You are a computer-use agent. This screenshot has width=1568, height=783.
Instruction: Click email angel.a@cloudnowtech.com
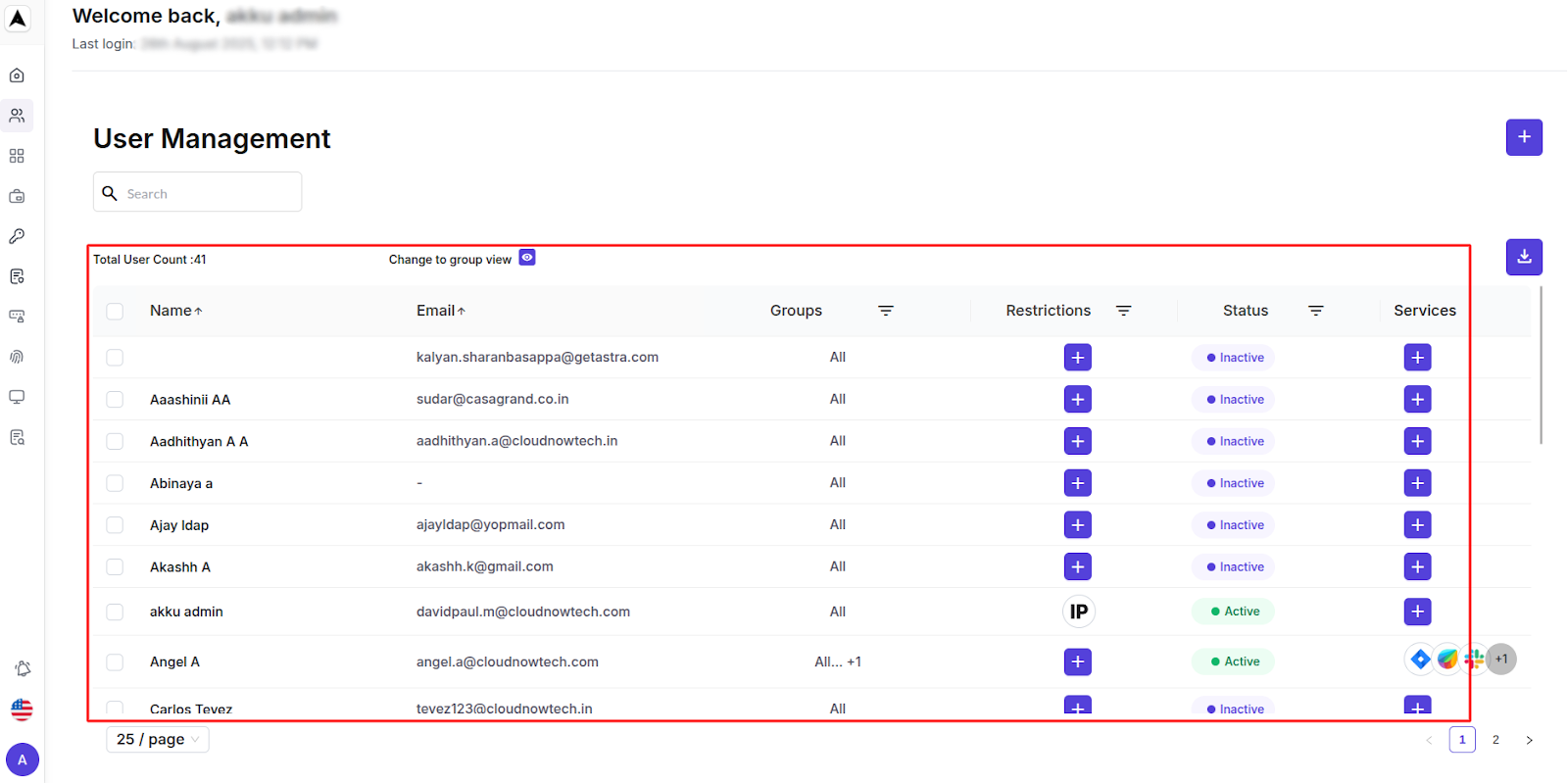[507, 662]
